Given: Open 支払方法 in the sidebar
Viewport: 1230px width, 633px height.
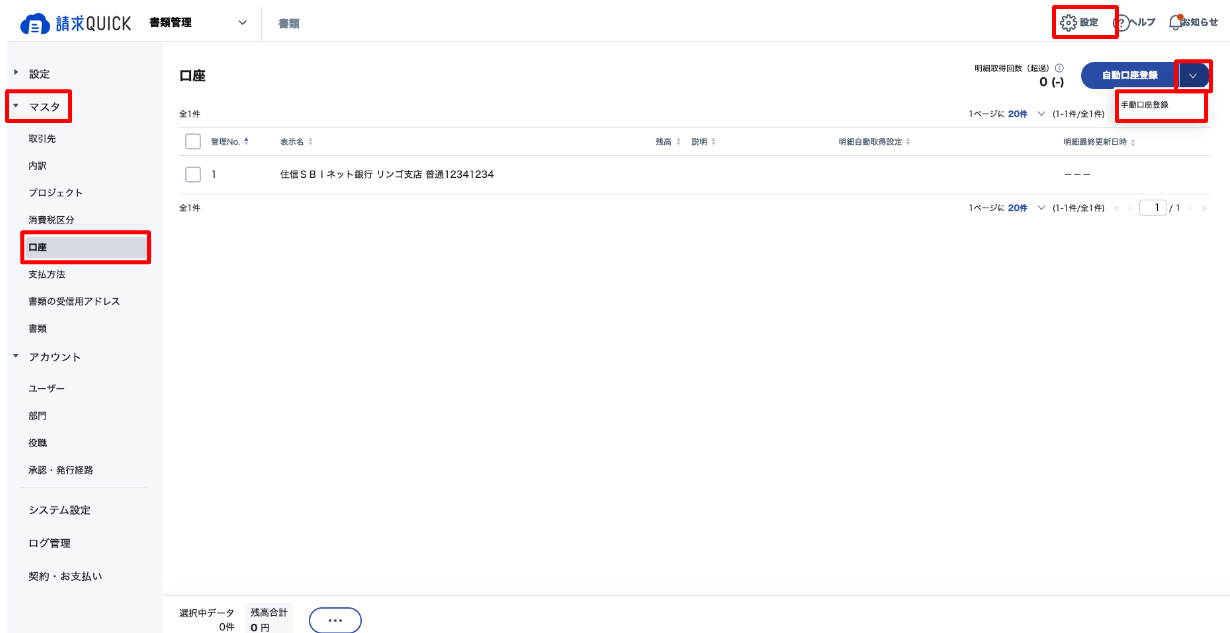Looking at the screenshot, I should click(46, 274).
